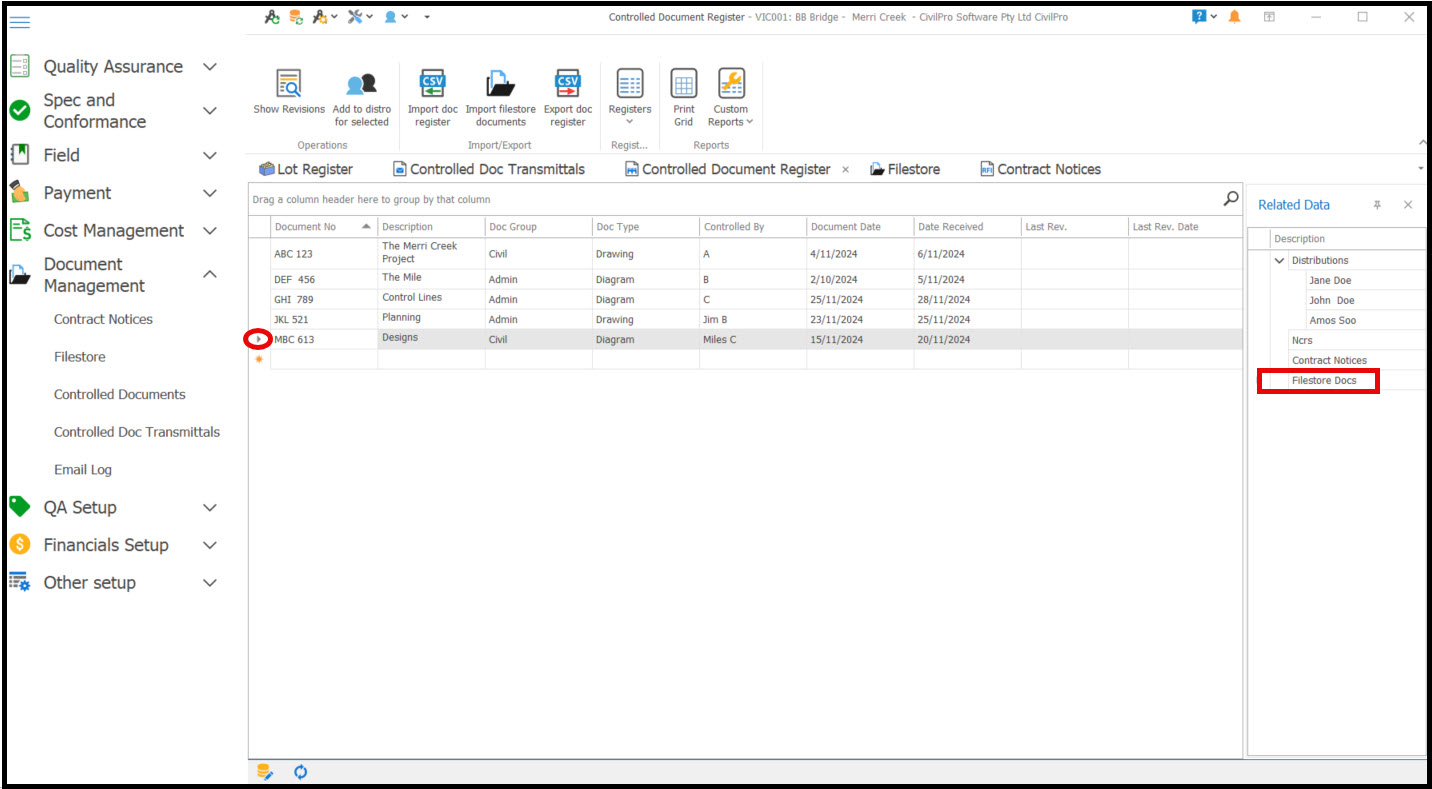Collapse the Distributions tree node

pos(1279,261)
